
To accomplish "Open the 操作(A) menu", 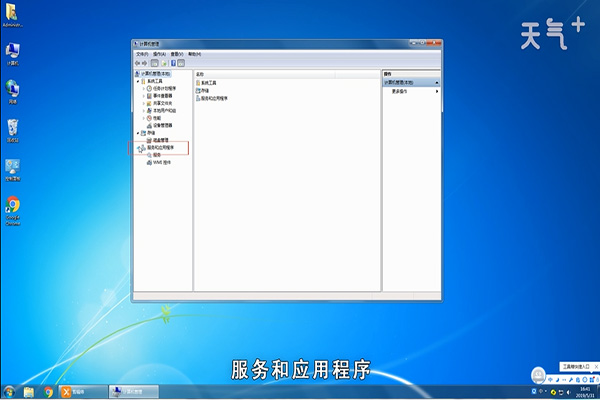I will (x=159, y=54).
